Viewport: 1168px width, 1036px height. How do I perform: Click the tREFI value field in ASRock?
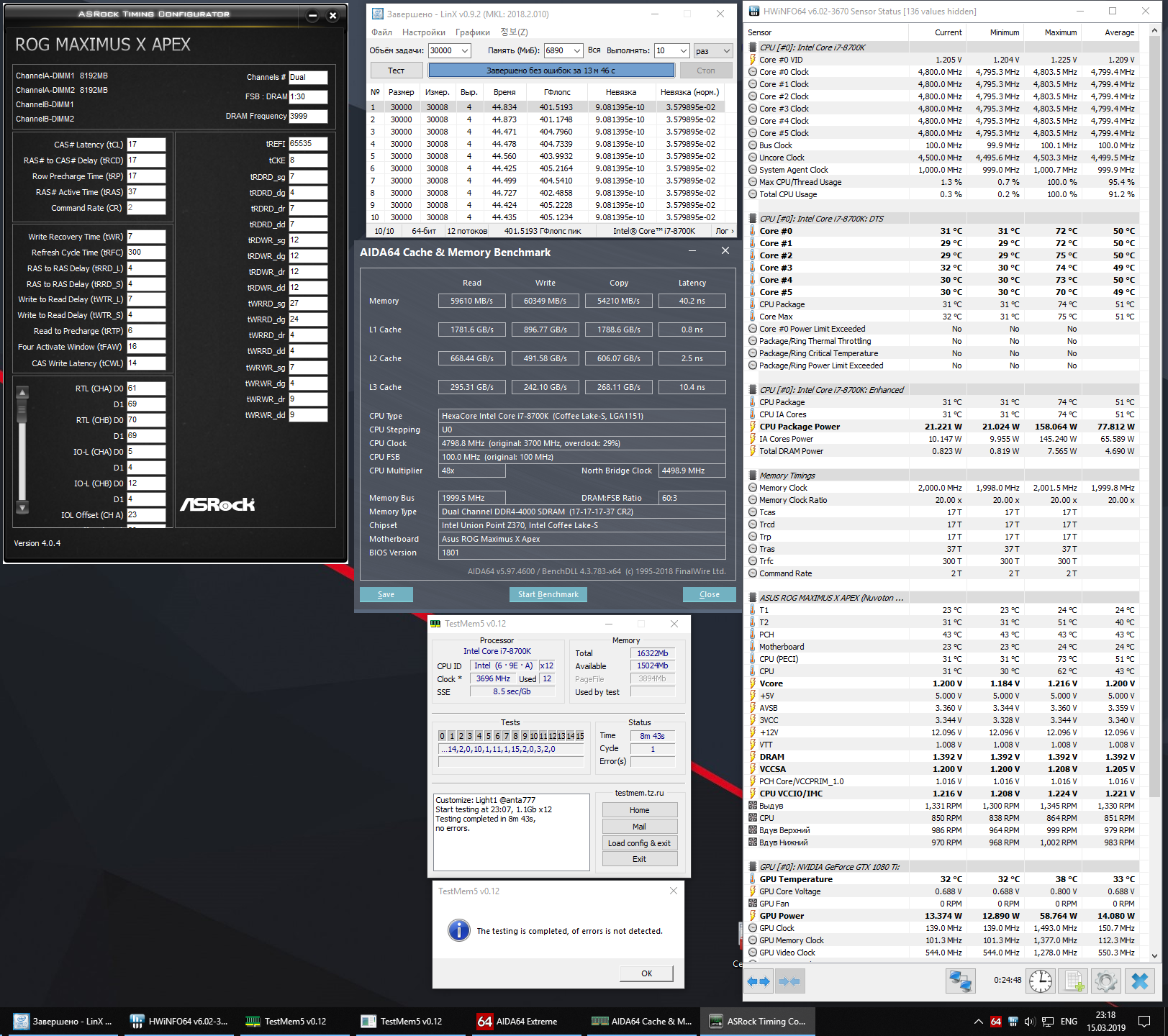308,144
